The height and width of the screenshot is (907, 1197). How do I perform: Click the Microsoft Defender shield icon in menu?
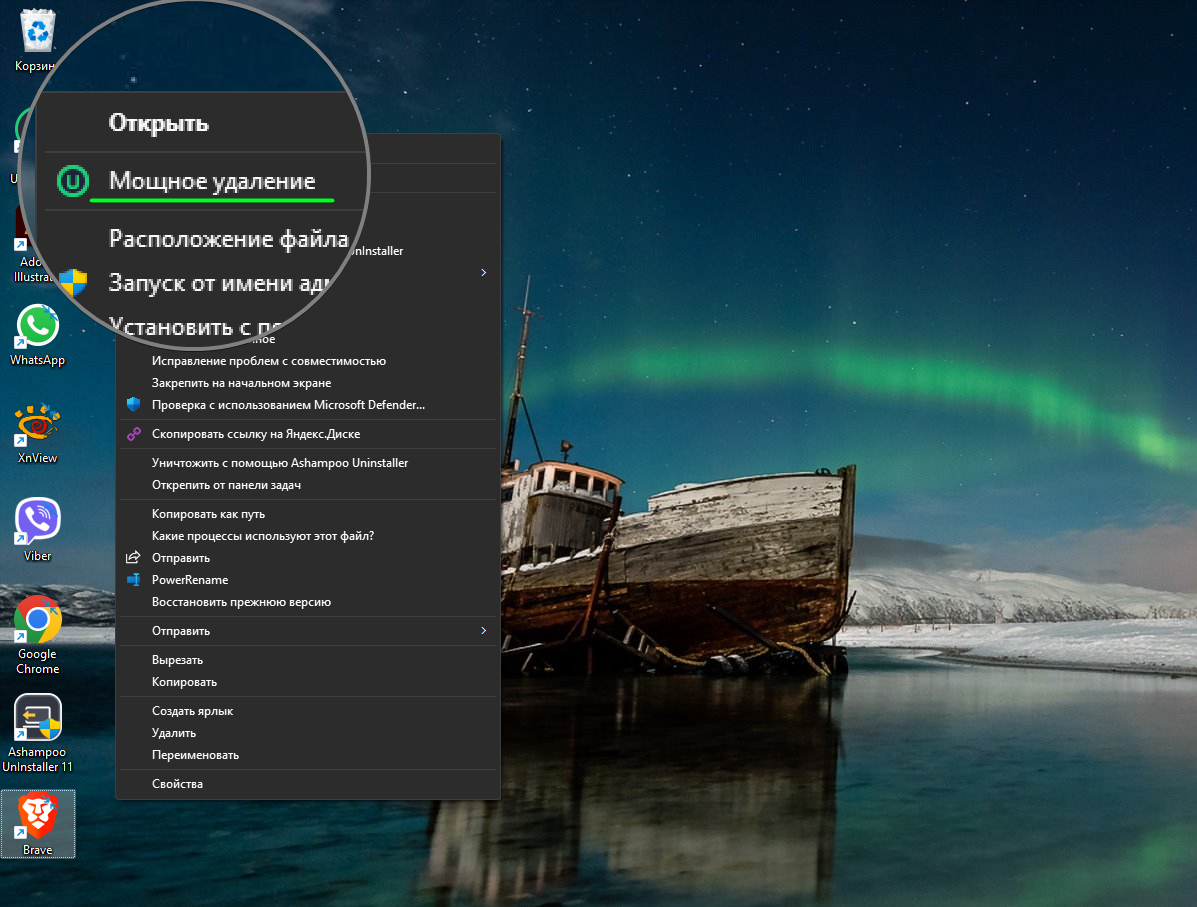[x=134, y=405]
